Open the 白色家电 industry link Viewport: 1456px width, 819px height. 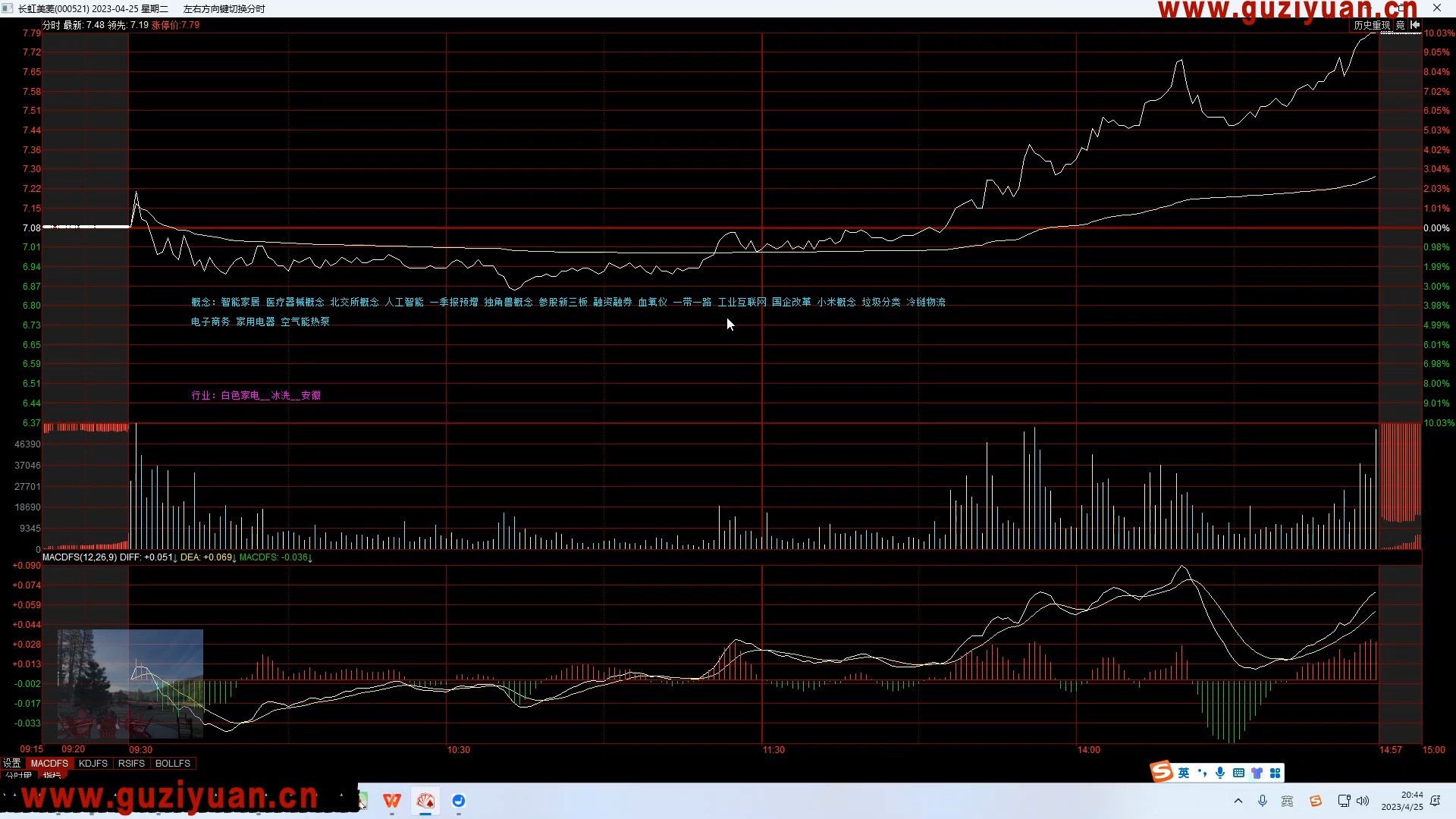(240, 395)
